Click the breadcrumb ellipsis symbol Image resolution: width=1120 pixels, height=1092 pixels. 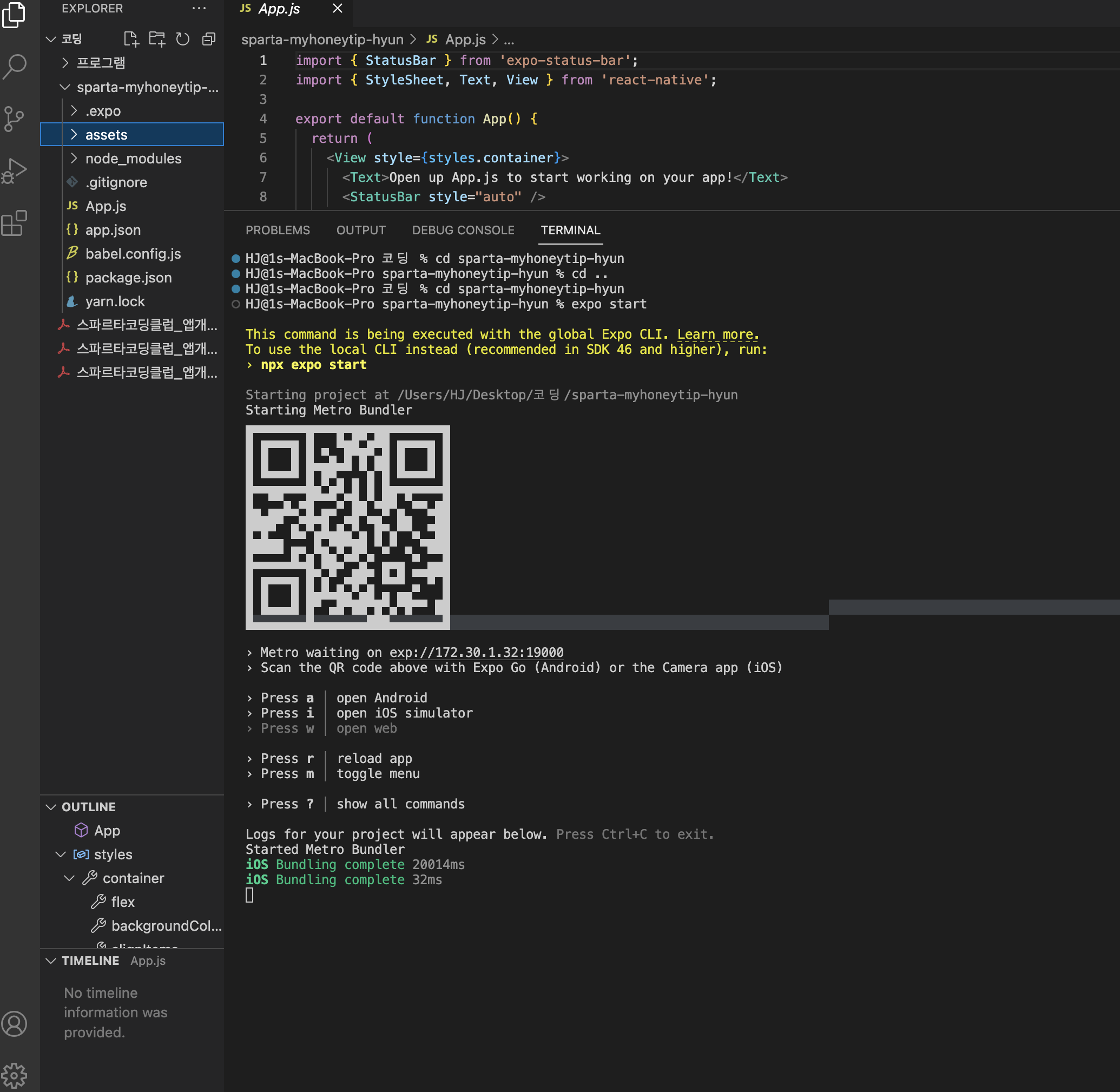click(x=509, y=40)
